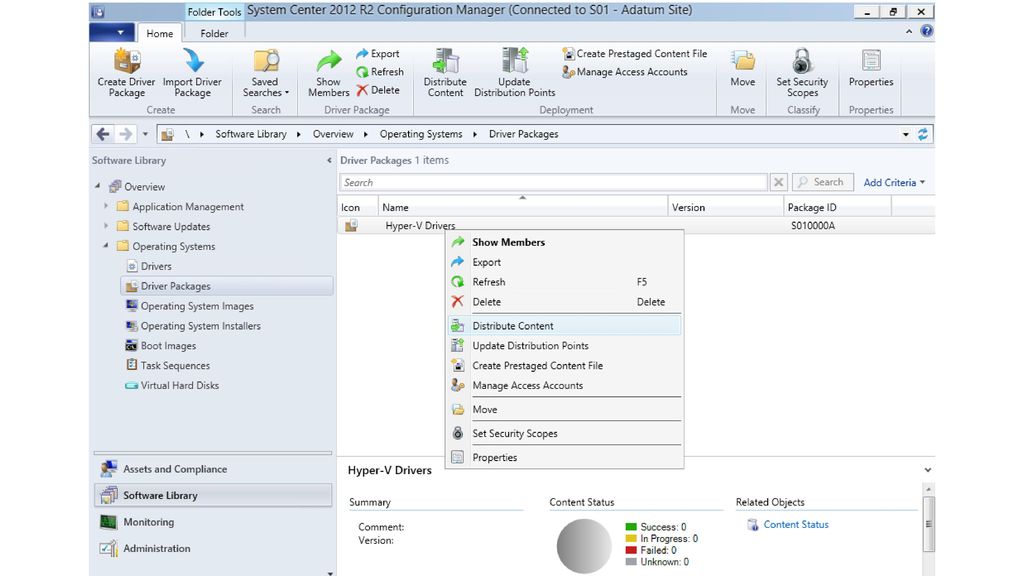Choose Delete in the context menu

(x=564, y=302)
